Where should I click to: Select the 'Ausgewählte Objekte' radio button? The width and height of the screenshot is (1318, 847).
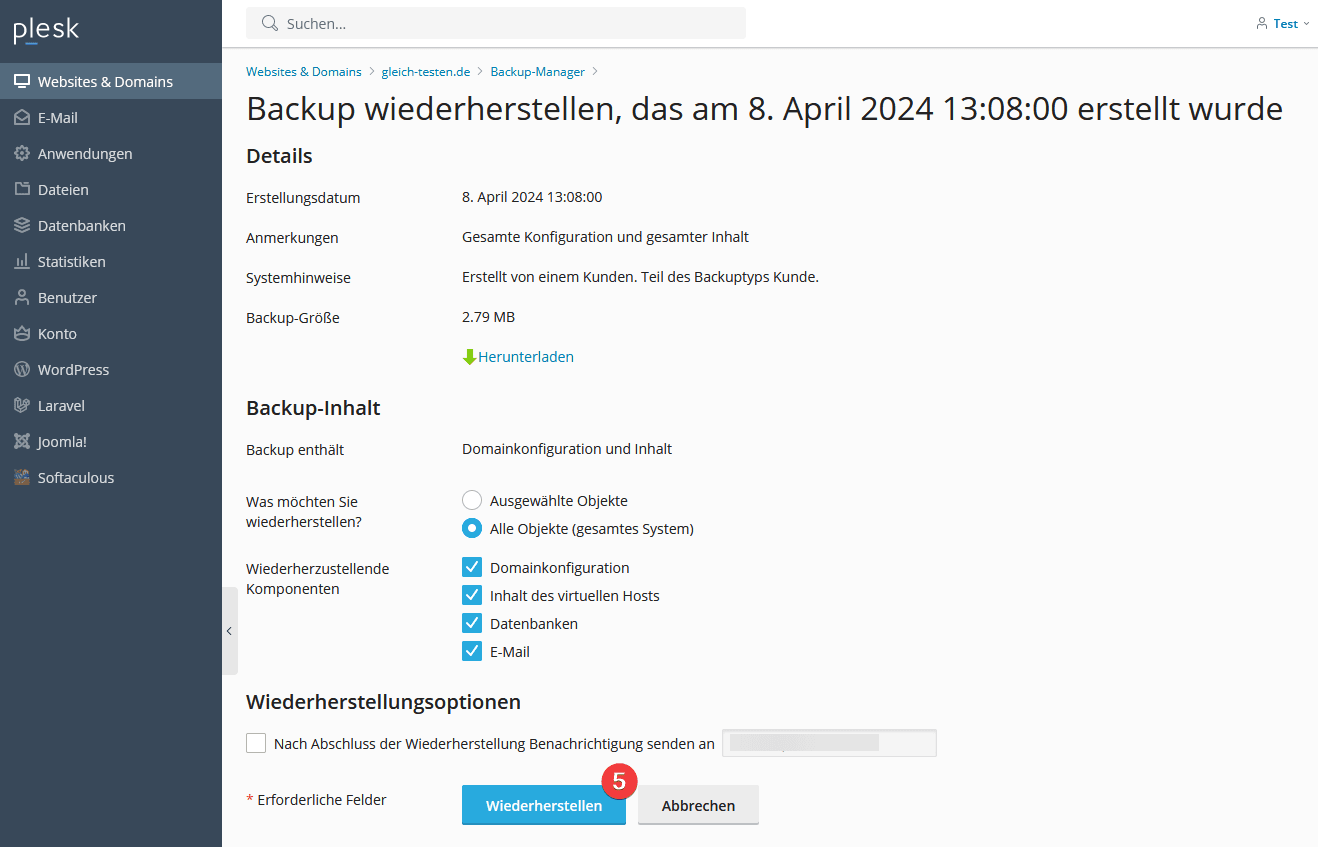click(472, 500)
